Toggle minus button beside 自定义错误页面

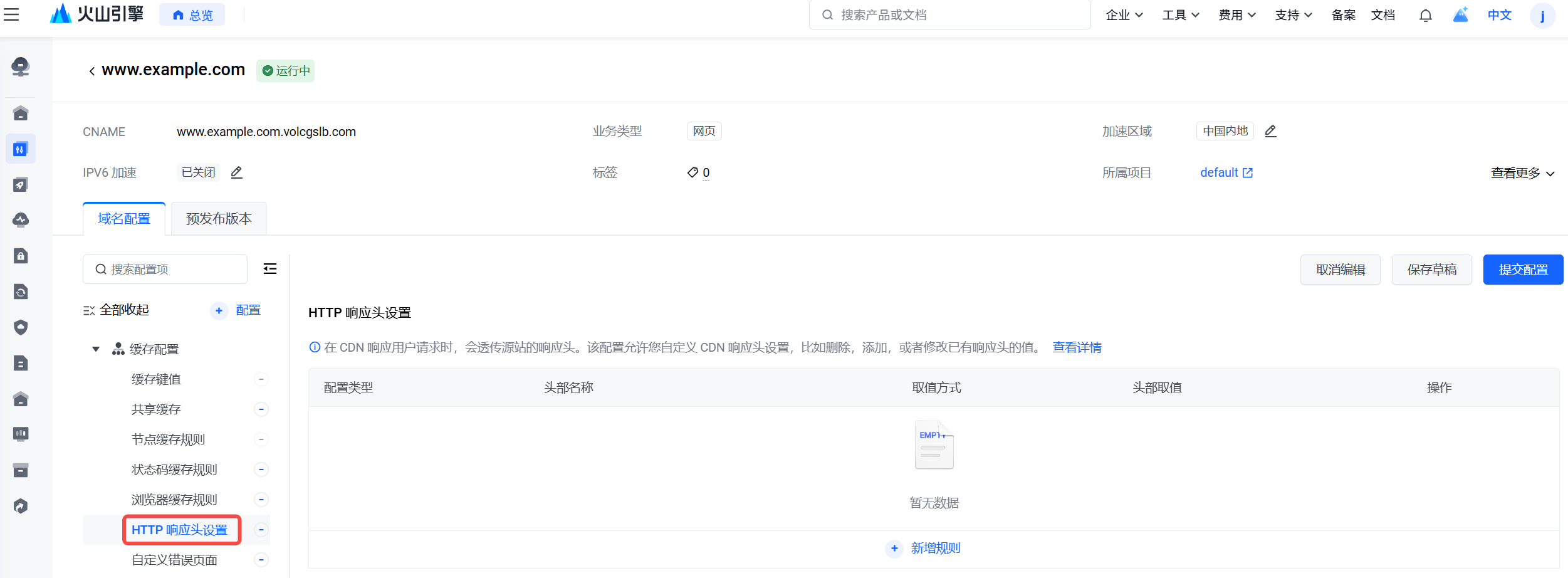coord(261,560)
